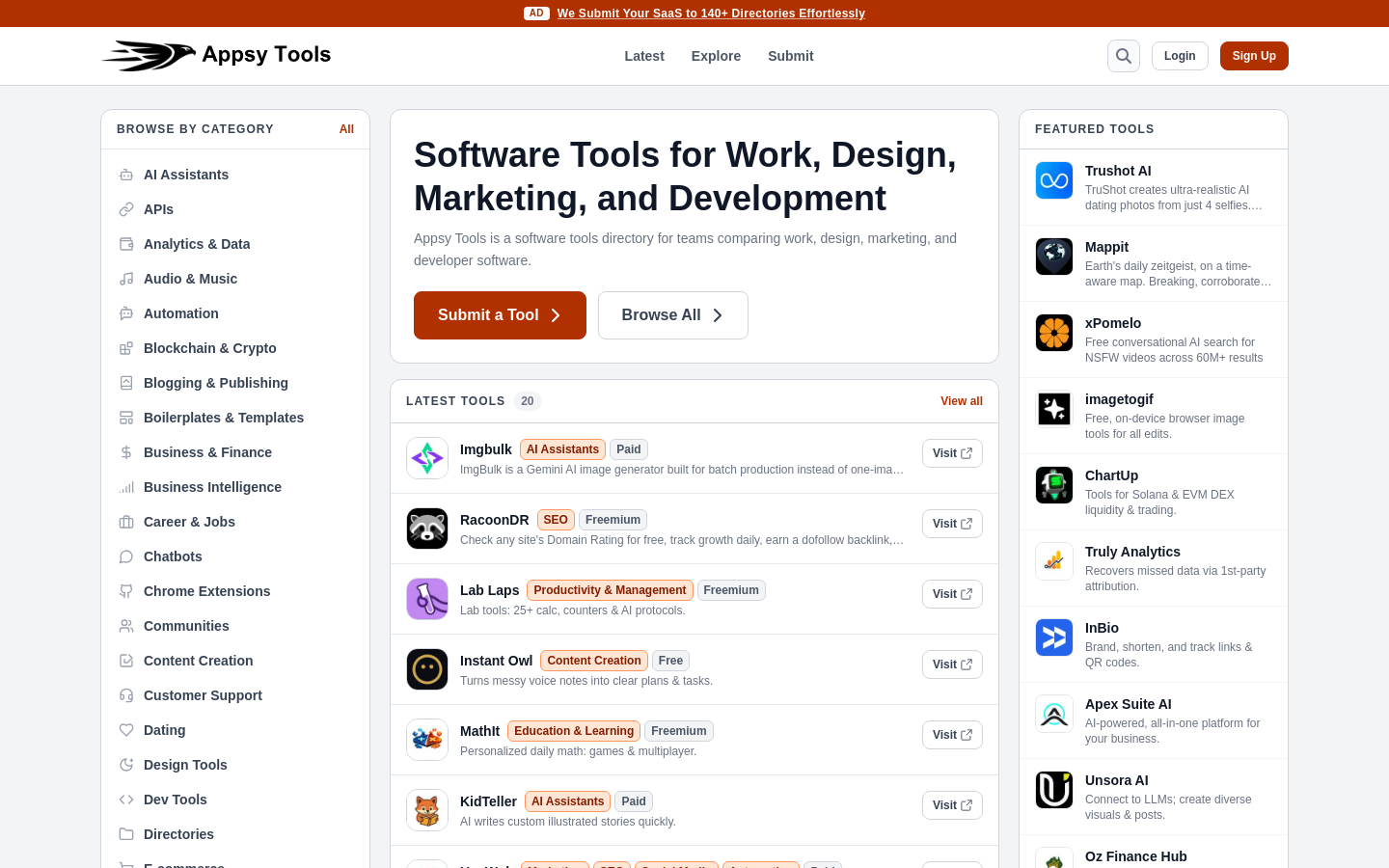Click the Content Creation tag on Instant Owl
Screen dimensions: 1389x868
[594, 661]
